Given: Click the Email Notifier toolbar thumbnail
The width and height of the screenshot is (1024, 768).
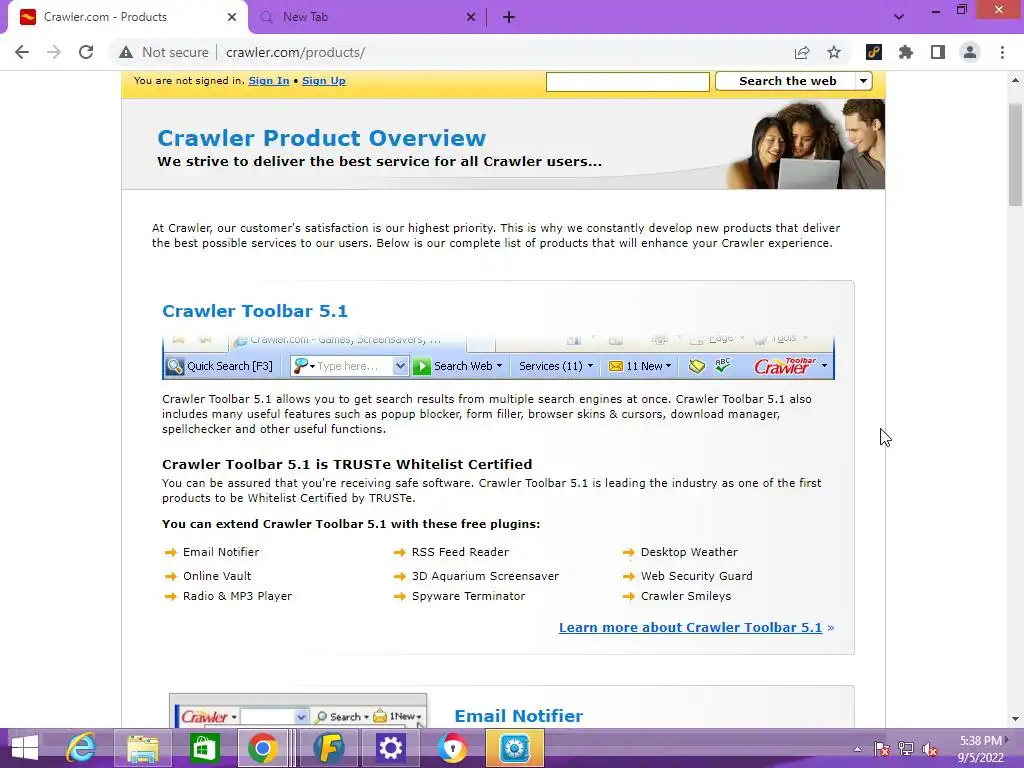Looking at the screenshot, I should click(298, 711).
